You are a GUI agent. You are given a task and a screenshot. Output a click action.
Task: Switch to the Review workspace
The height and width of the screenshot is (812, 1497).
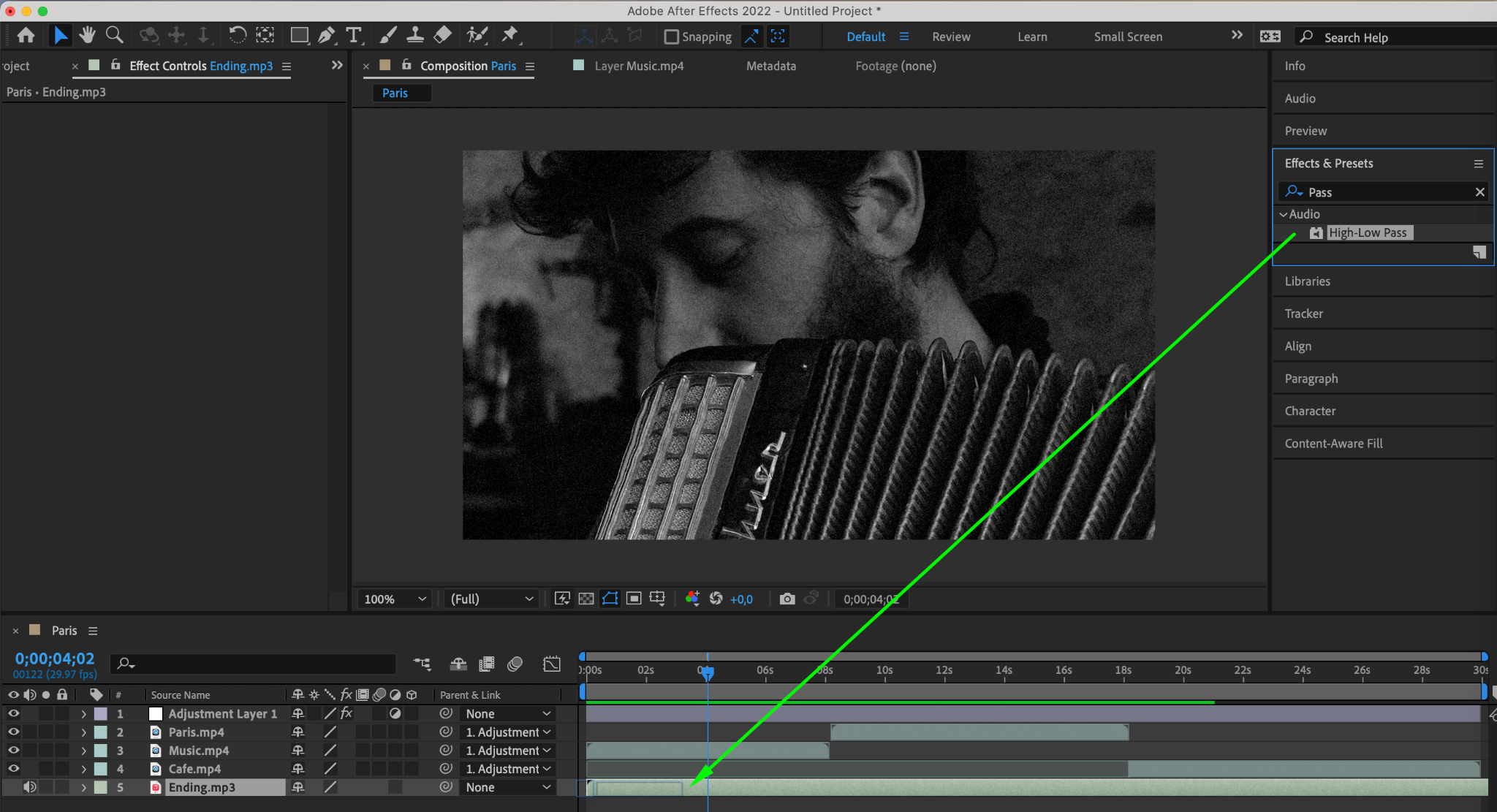pos(951,37)
